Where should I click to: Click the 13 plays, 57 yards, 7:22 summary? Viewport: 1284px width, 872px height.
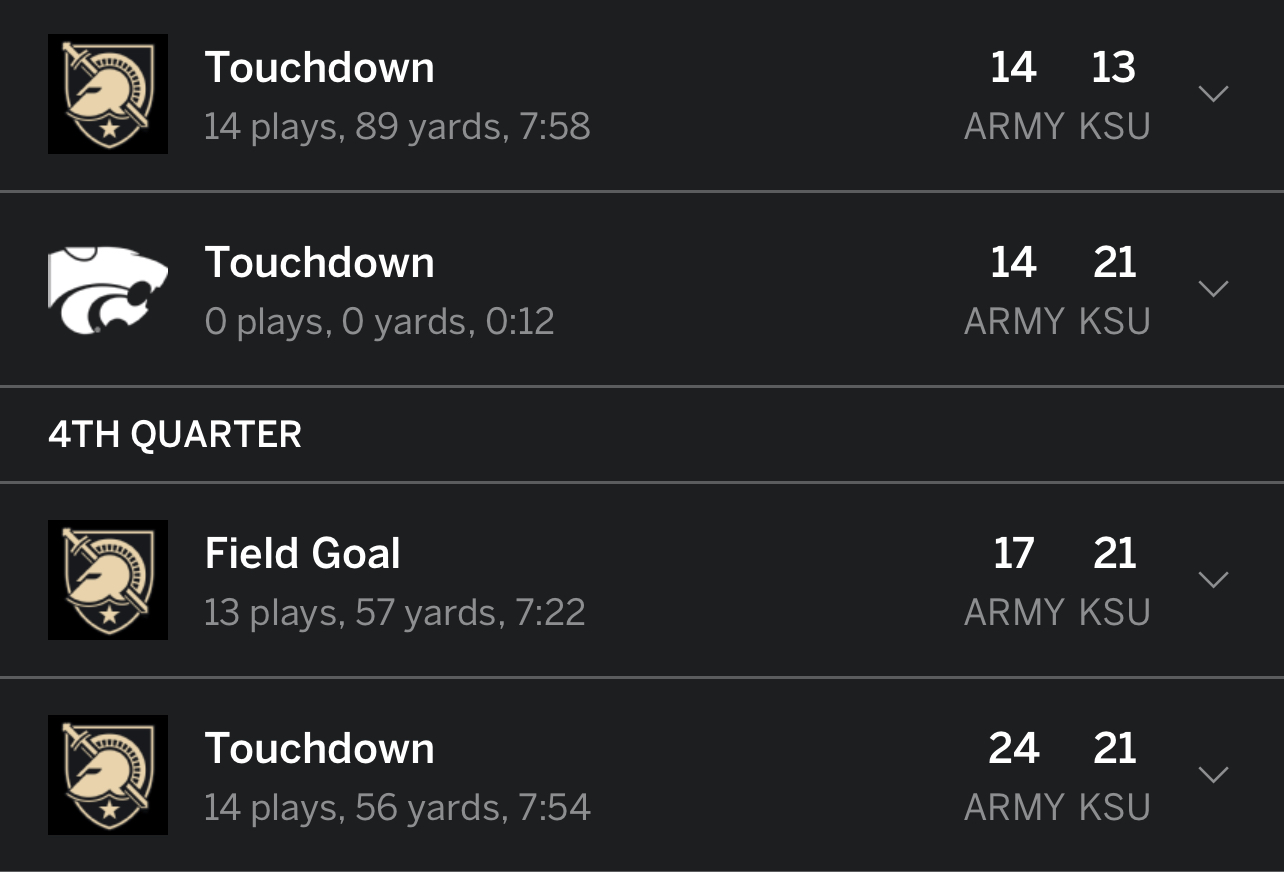(x=395, y=612)
